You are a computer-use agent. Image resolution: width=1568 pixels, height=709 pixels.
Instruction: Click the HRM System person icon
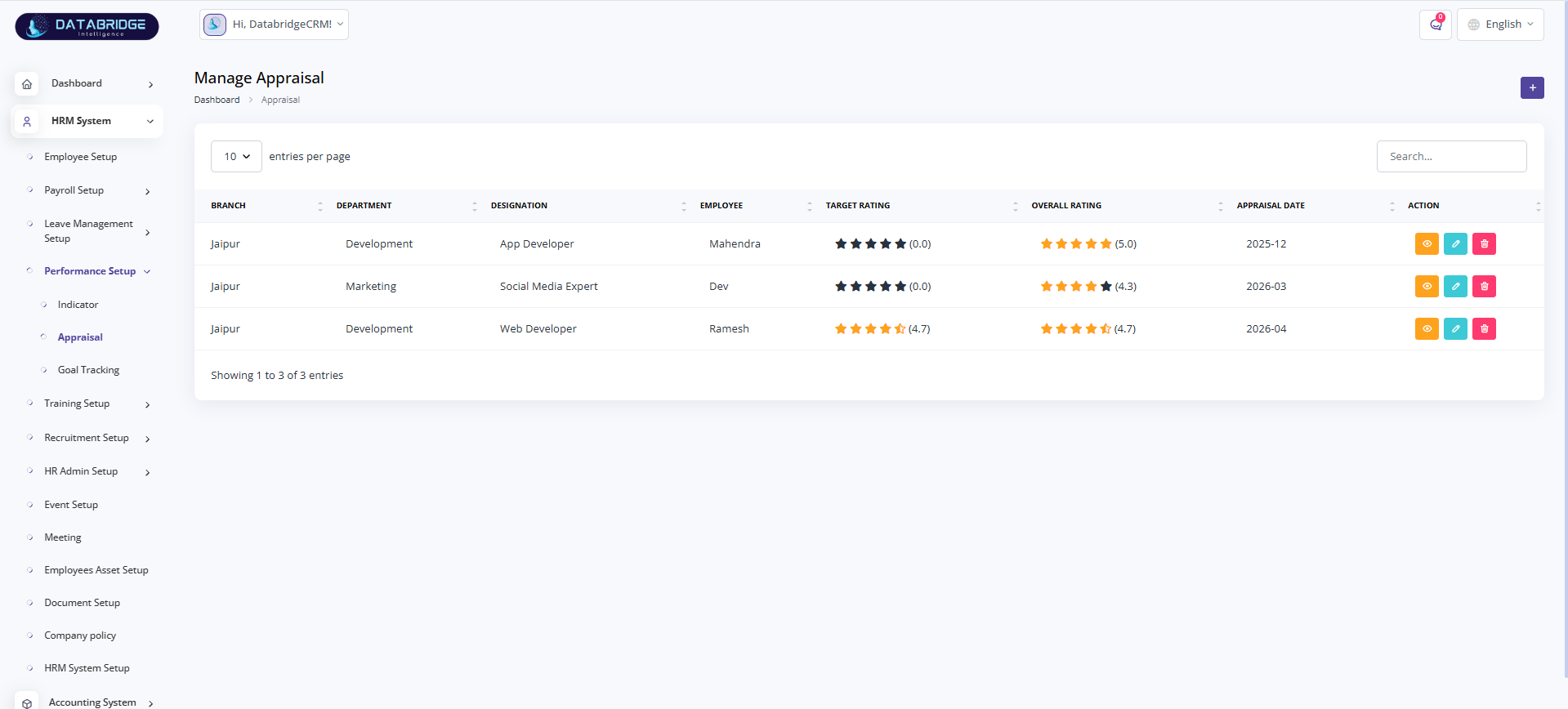click(x=27, y=121)
